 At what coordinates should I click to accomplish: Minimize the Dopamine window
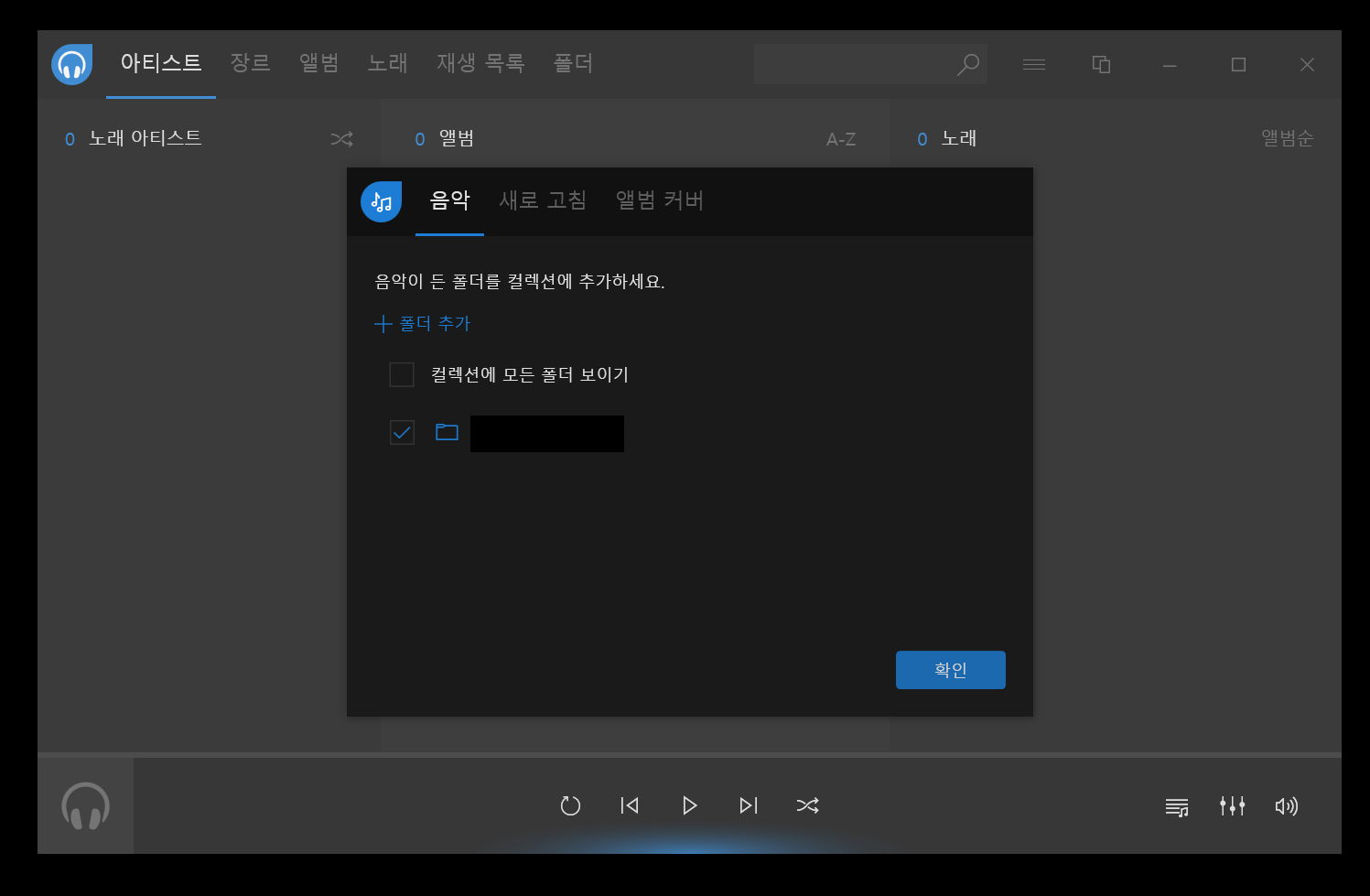click(1170, 64)
